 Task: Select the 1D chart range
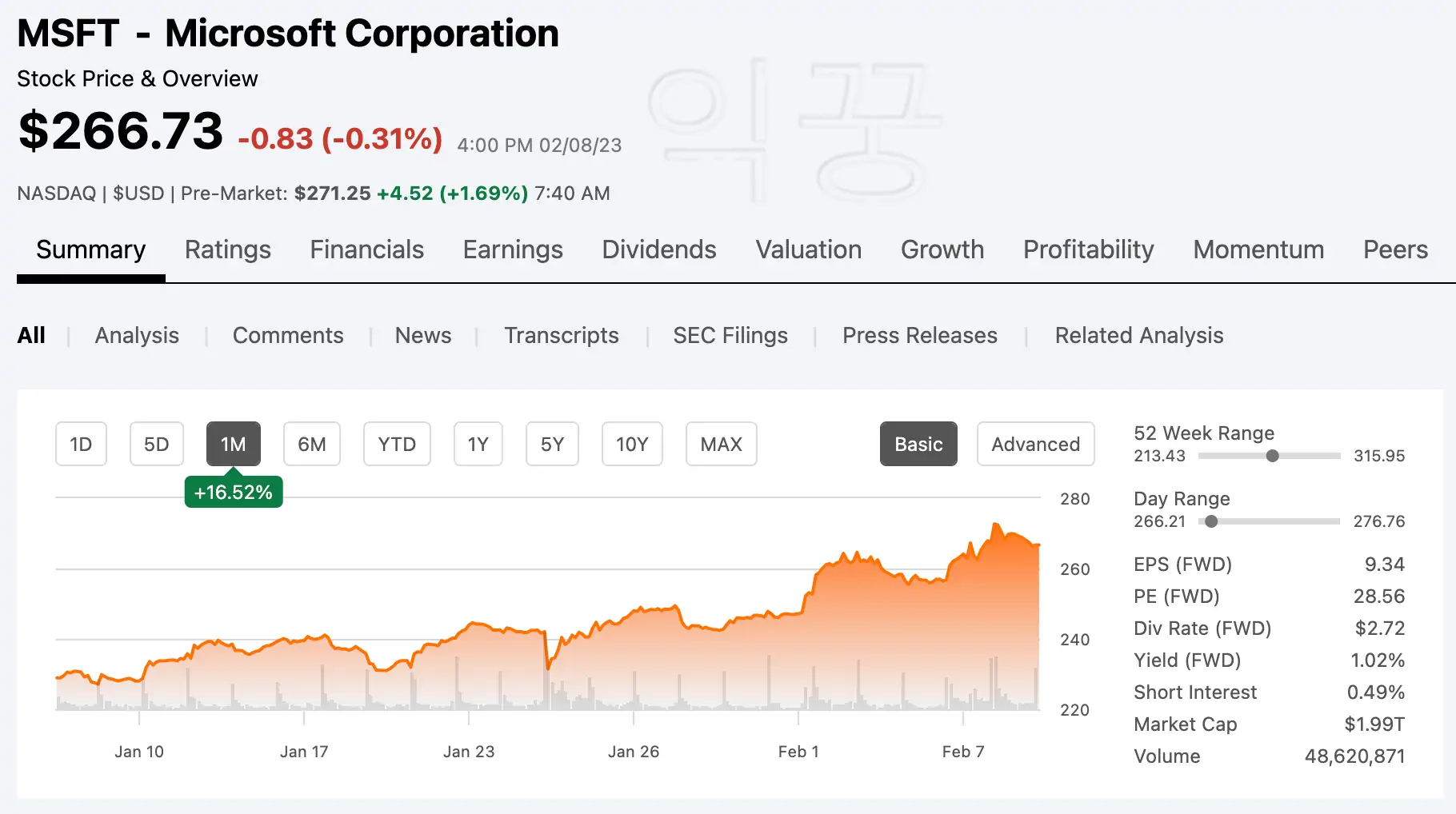pos(81,444)
